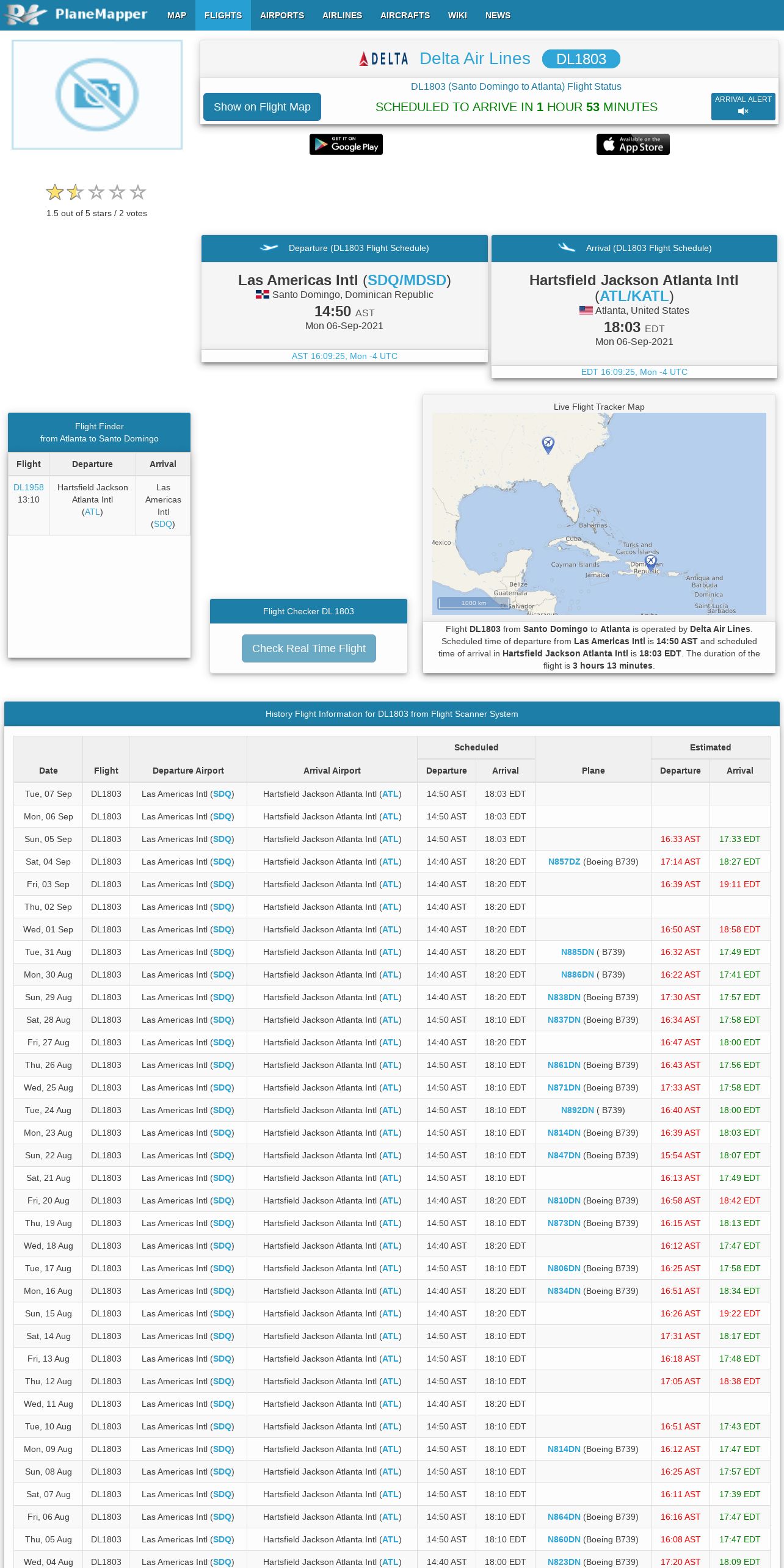The height and width of the screenshot is (1568, 784).
Task: Open ATL link in Sat, 04 Sep row
Action: click(x=391, y=862)
